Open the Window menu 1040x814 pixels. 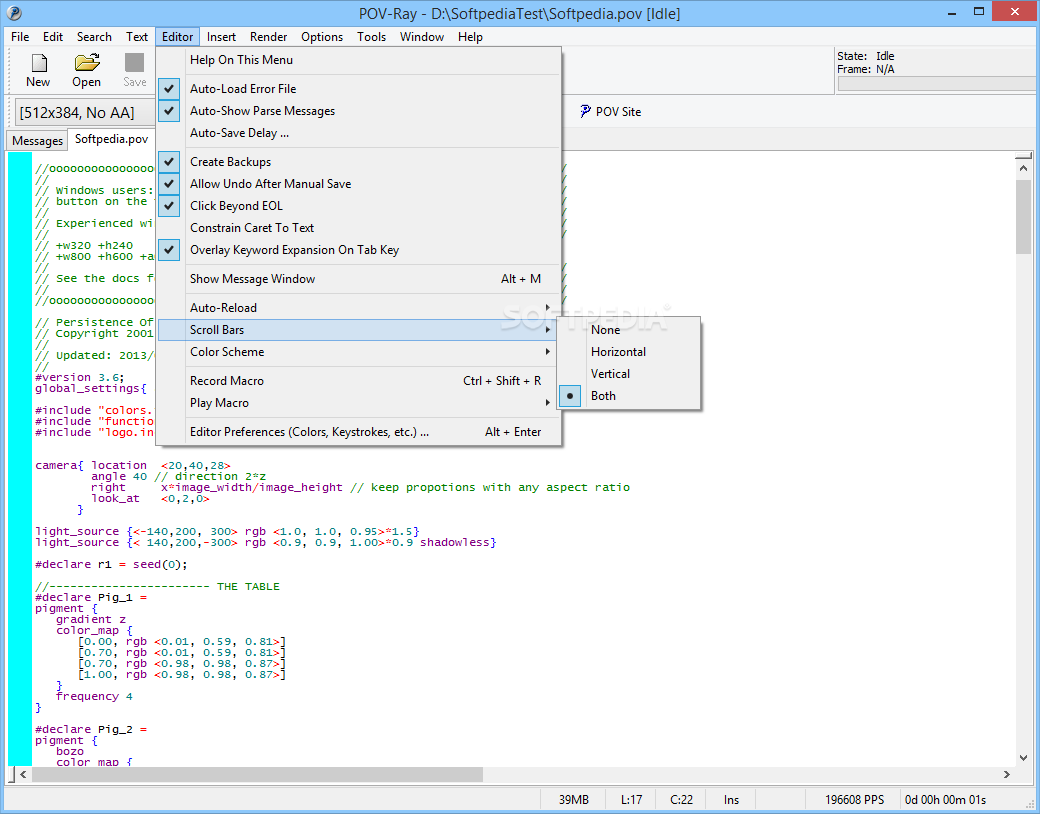(422, 36)
